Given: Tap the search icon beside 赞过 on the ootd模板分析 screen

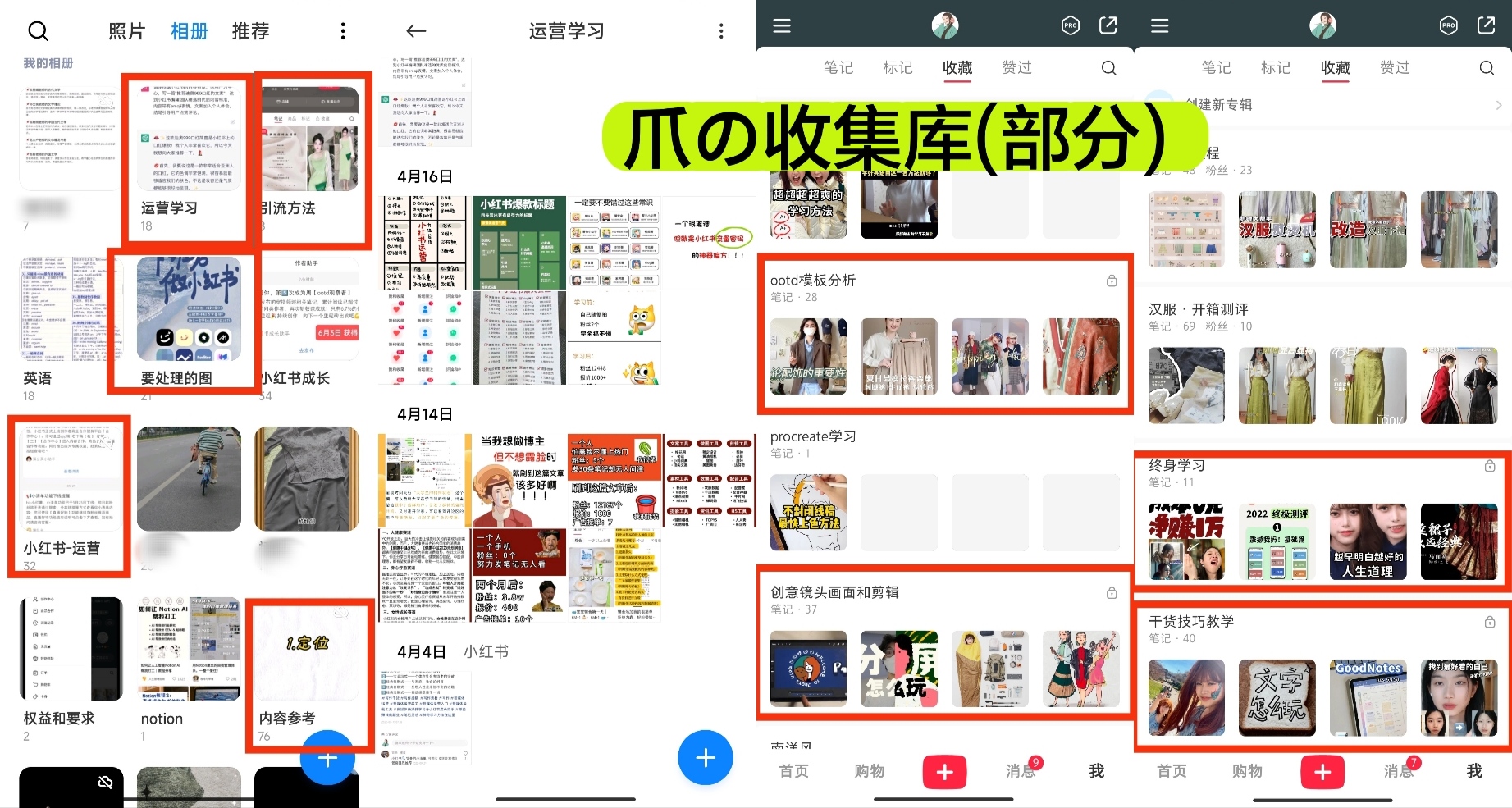Looking at the screenshot, I should (1108, 68).
